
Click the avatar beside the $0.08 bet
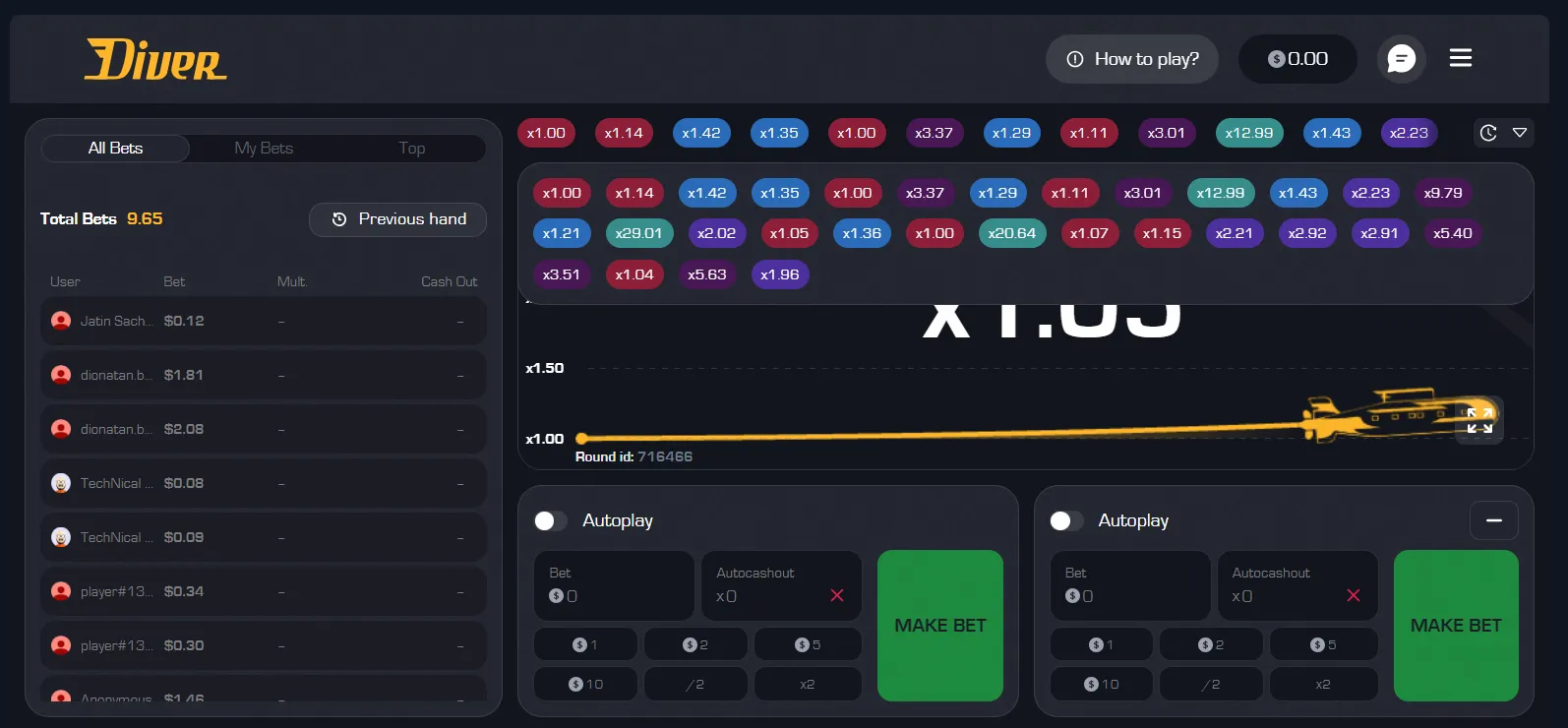61,483
